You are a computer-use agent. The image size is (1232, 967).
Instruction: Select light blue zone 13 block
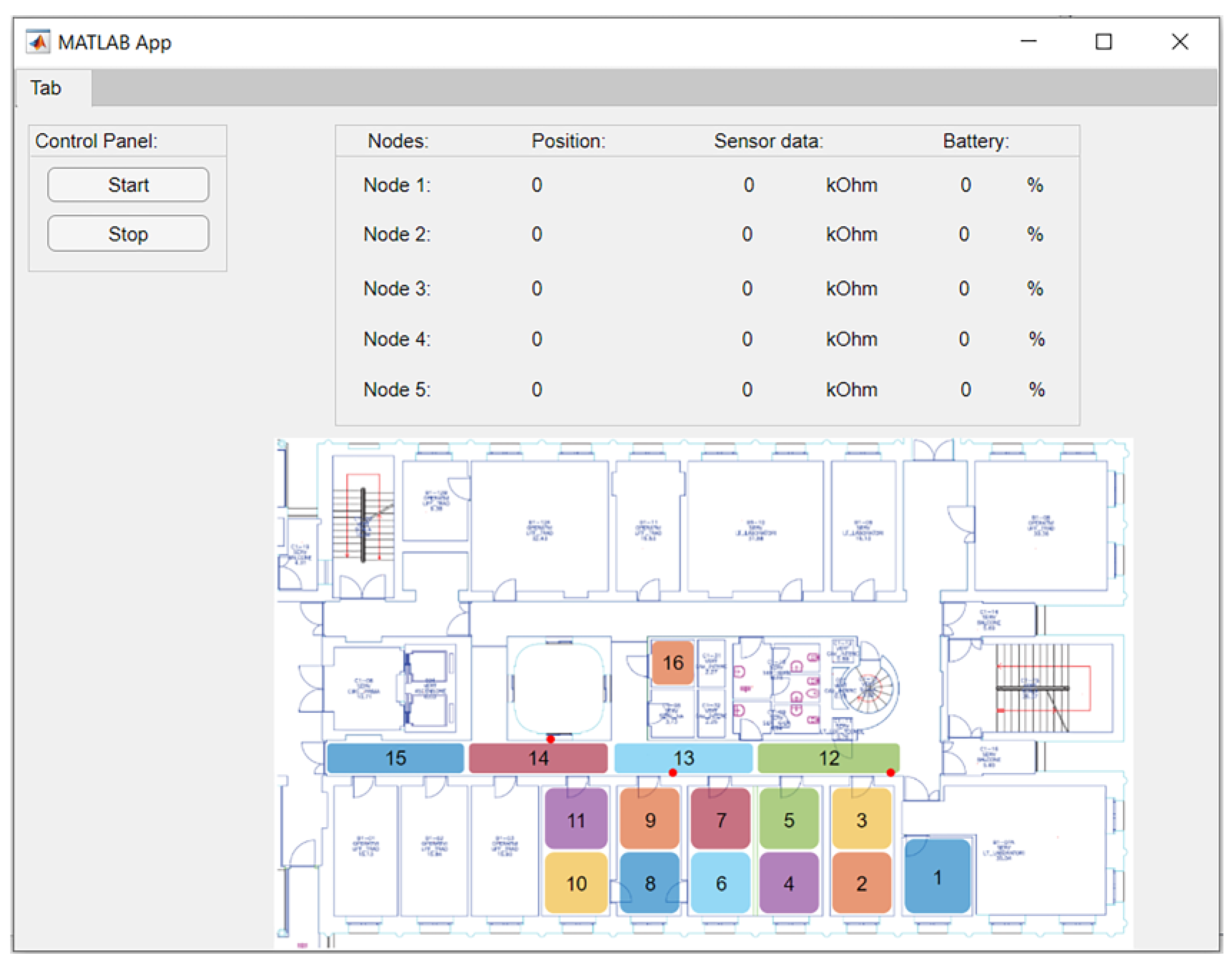coord(683,759)
